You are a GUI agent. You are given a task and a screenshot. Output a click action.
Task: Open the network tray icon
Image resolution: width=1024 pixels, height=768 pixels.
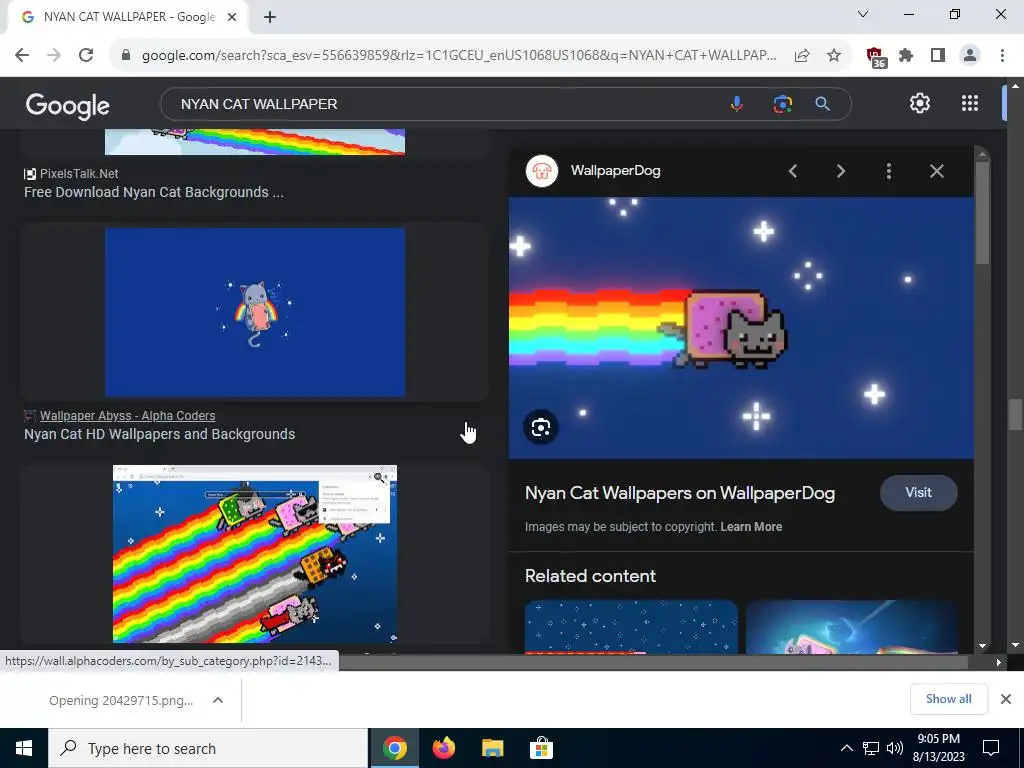pyautogui.click(x=871, y=748)
